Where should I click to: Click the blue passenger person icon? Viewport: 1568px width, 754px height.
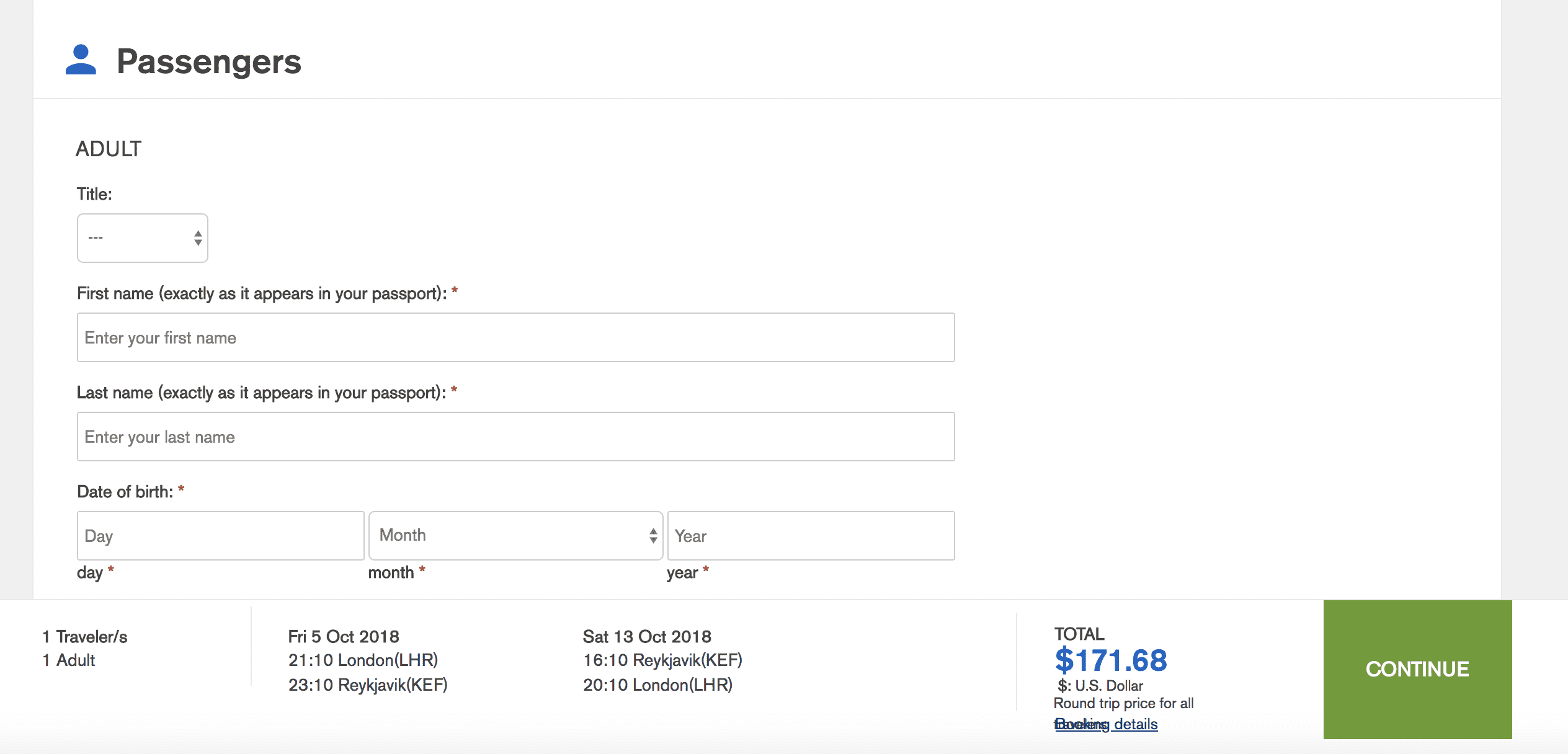pos(81,60)
